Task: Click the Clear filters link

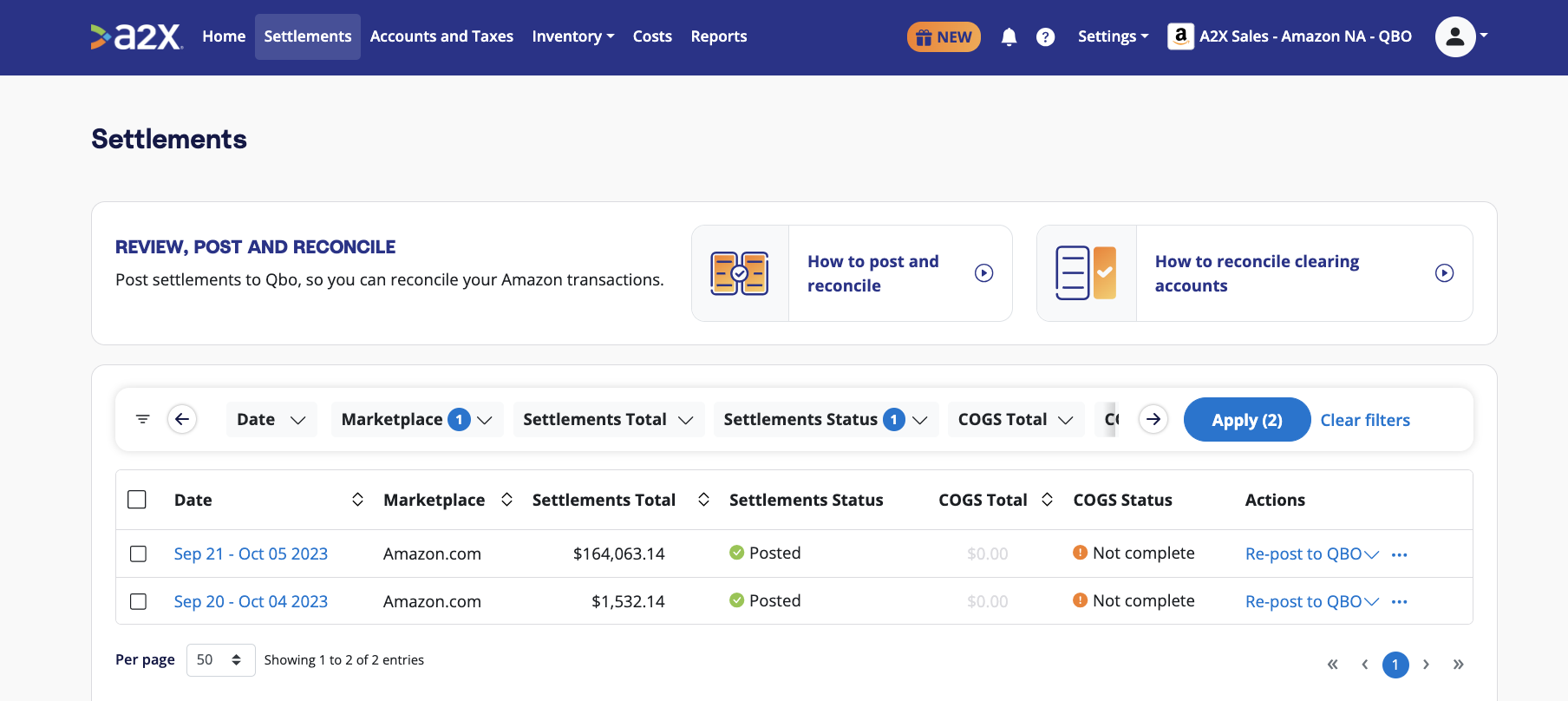Action: click(1365, 420)
